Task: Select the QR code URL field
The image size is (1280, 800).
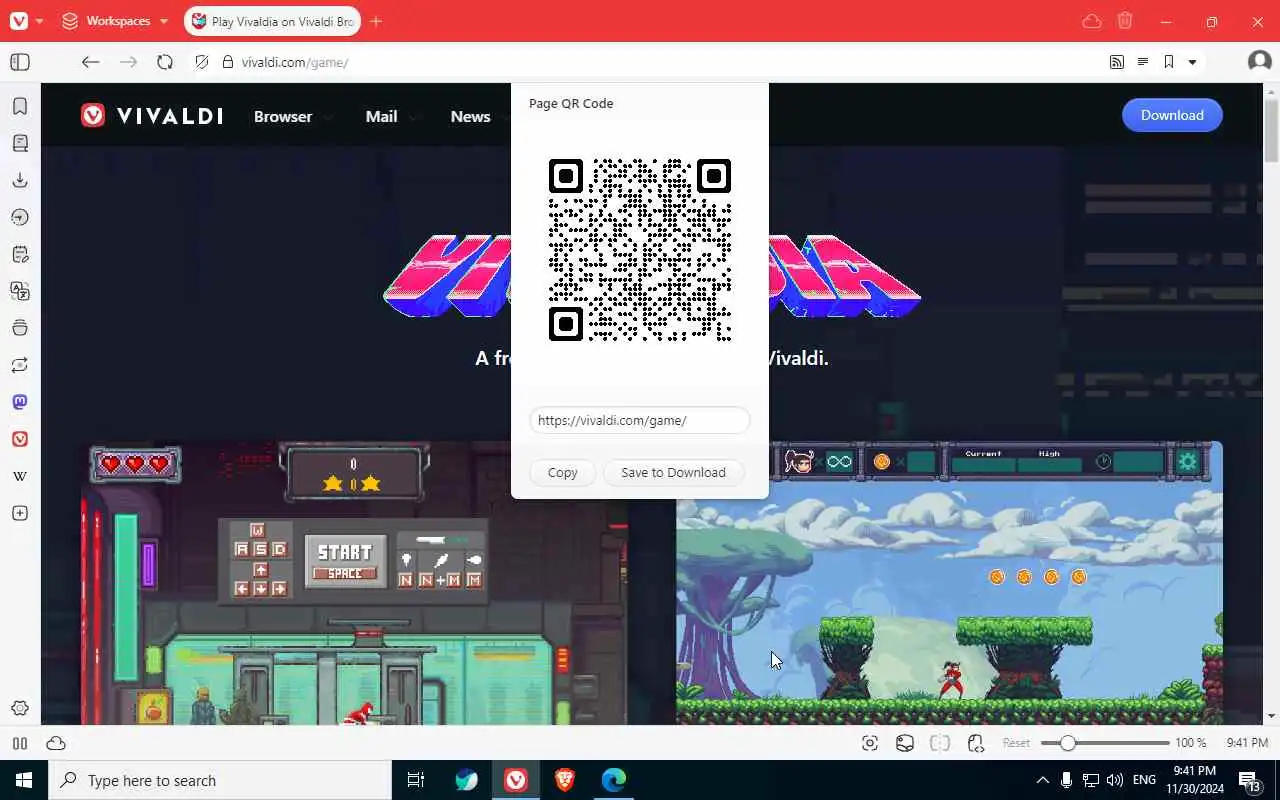Action: pos(640,420)
